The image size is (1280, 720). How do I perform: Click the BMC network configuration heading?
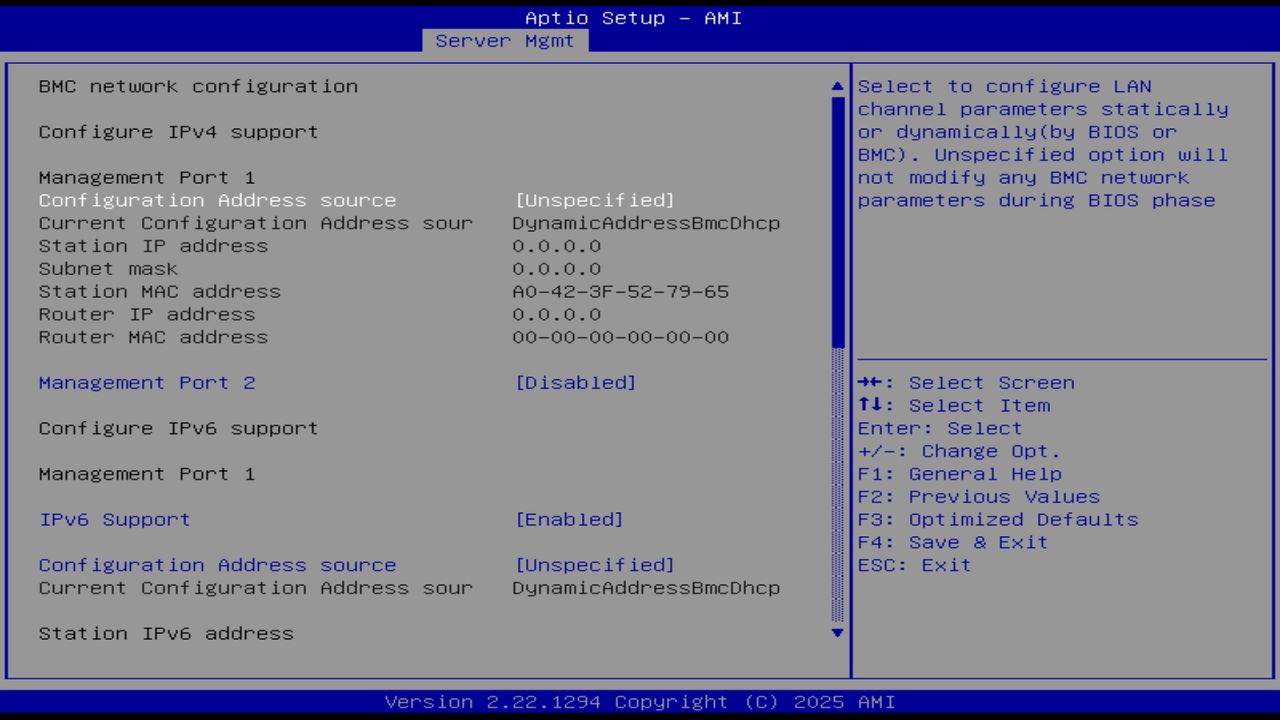click(x=197, y=86)
